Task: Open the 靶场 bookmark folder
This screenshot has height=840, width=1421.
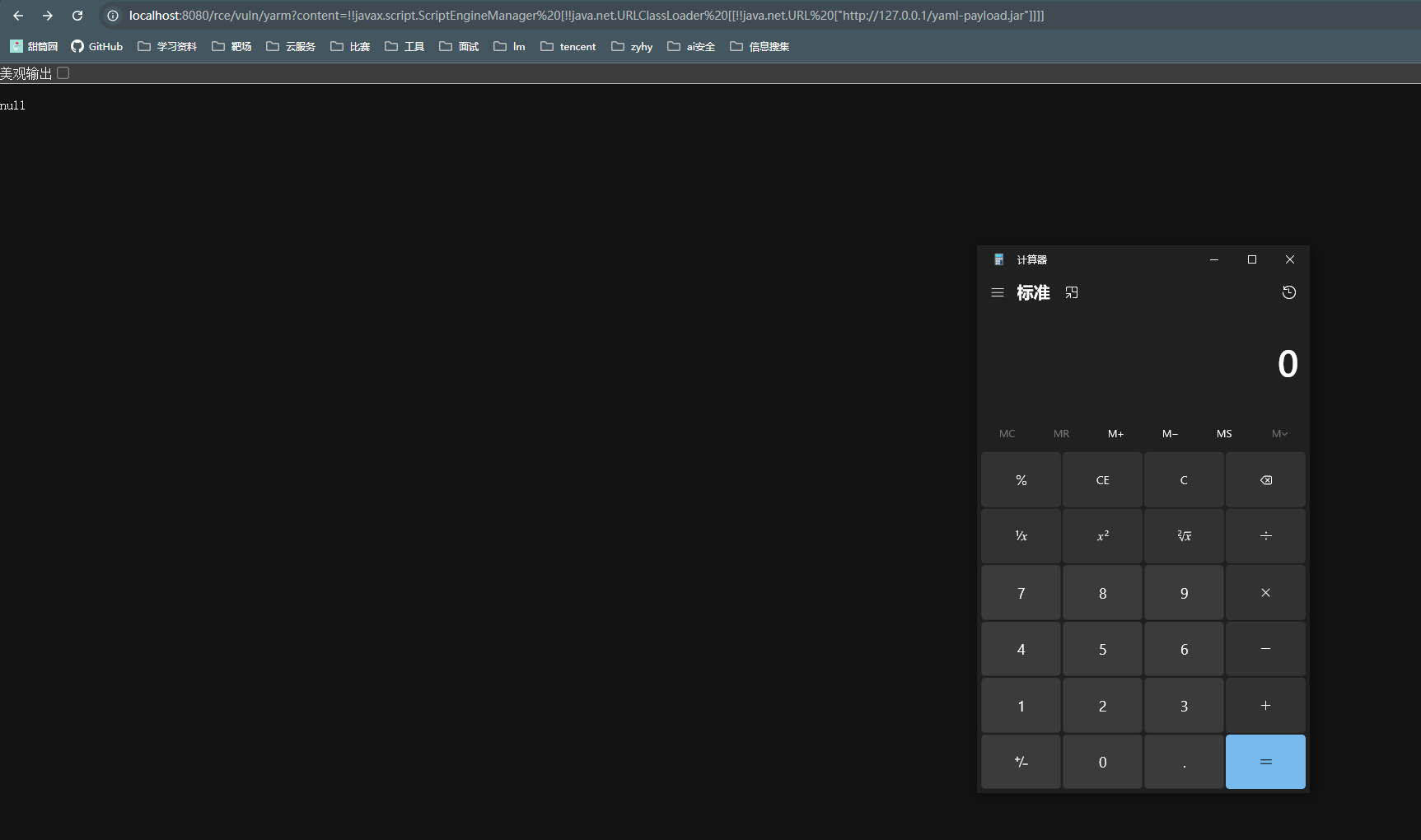Action: point(231,46)
